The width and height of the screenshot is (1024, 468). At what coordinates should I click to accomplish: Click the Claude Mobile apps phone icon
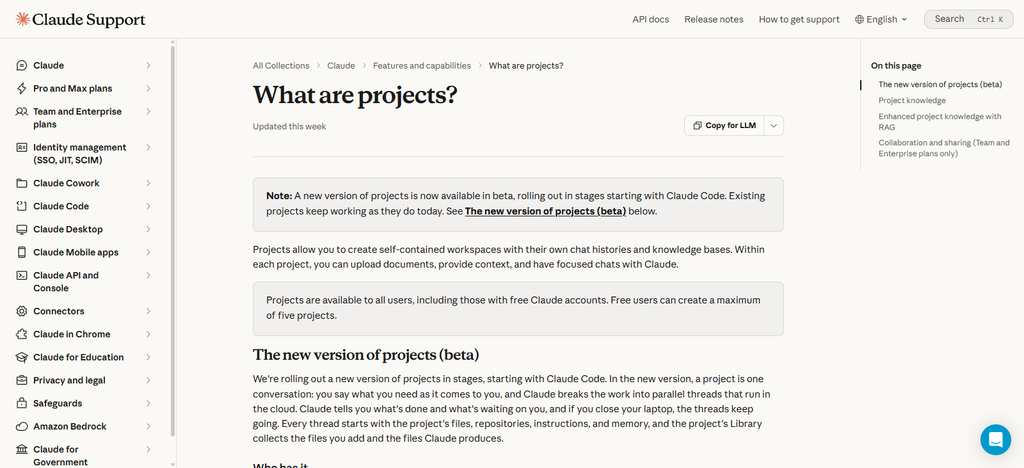tap(22, 253)
